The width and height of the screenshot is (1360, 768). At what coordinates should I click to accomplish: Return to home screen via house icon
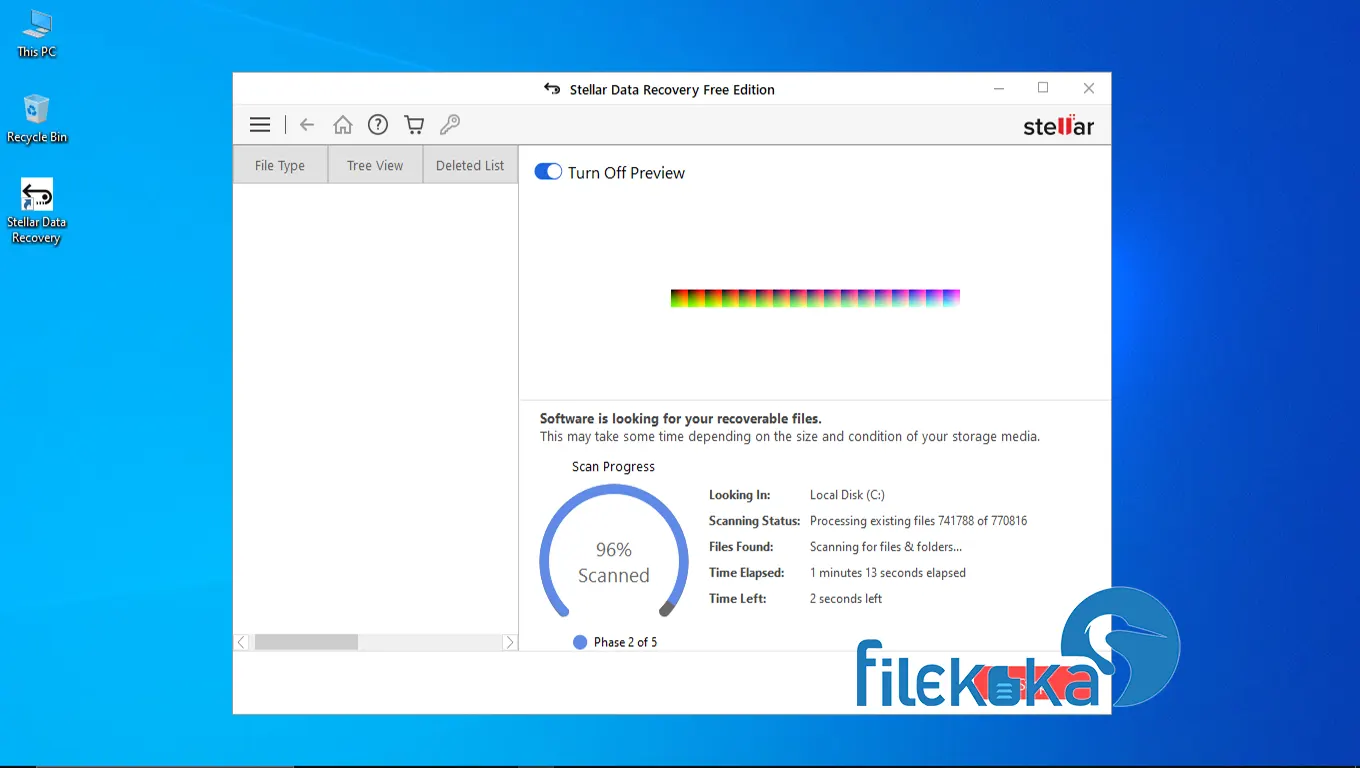(x=343, y=125)
